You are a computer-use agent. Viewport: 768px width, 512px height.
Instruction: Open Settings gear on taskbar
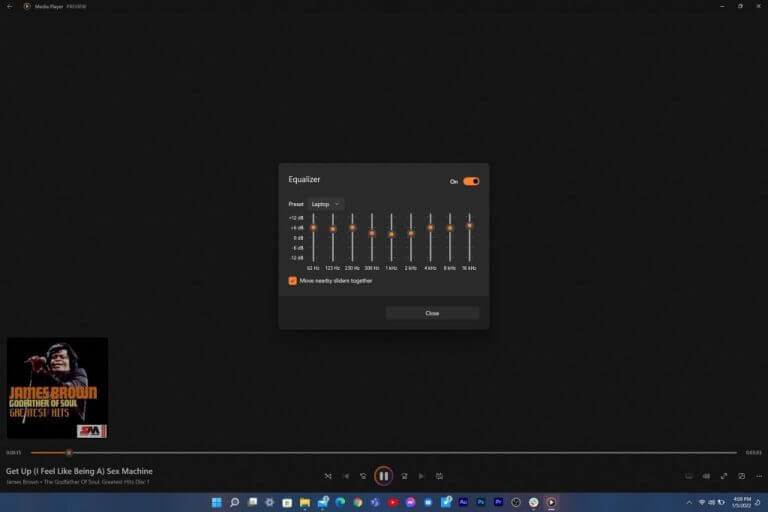click(x=269, y=502)
